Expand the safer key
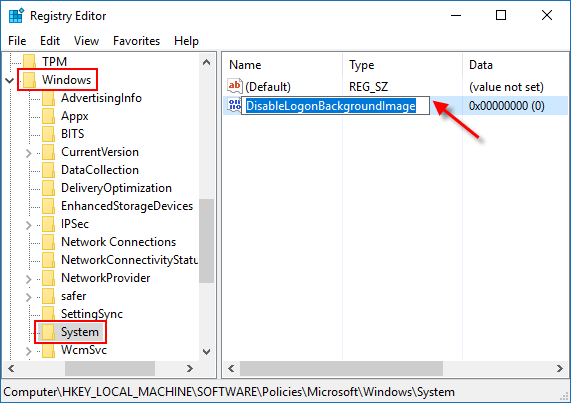The height and width of the screenshot is (403, 571). tap(29, 297)
